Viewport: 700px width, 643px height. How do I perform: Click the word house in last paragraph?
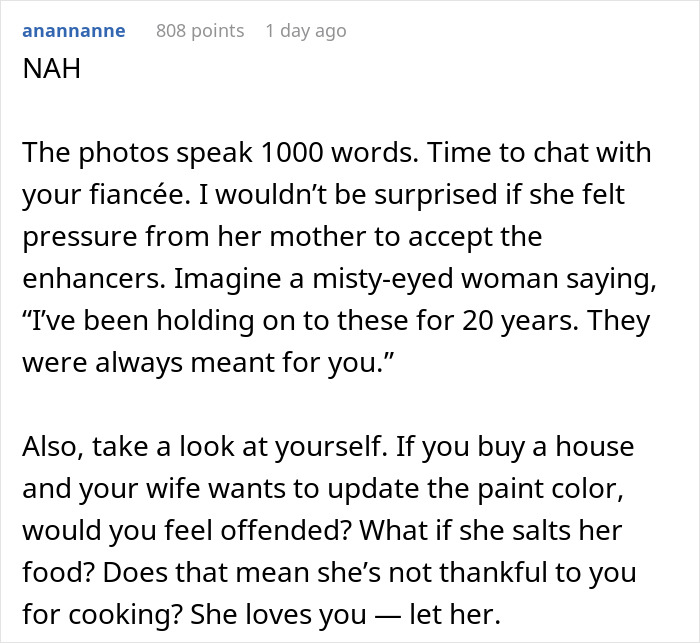(595, 447)
